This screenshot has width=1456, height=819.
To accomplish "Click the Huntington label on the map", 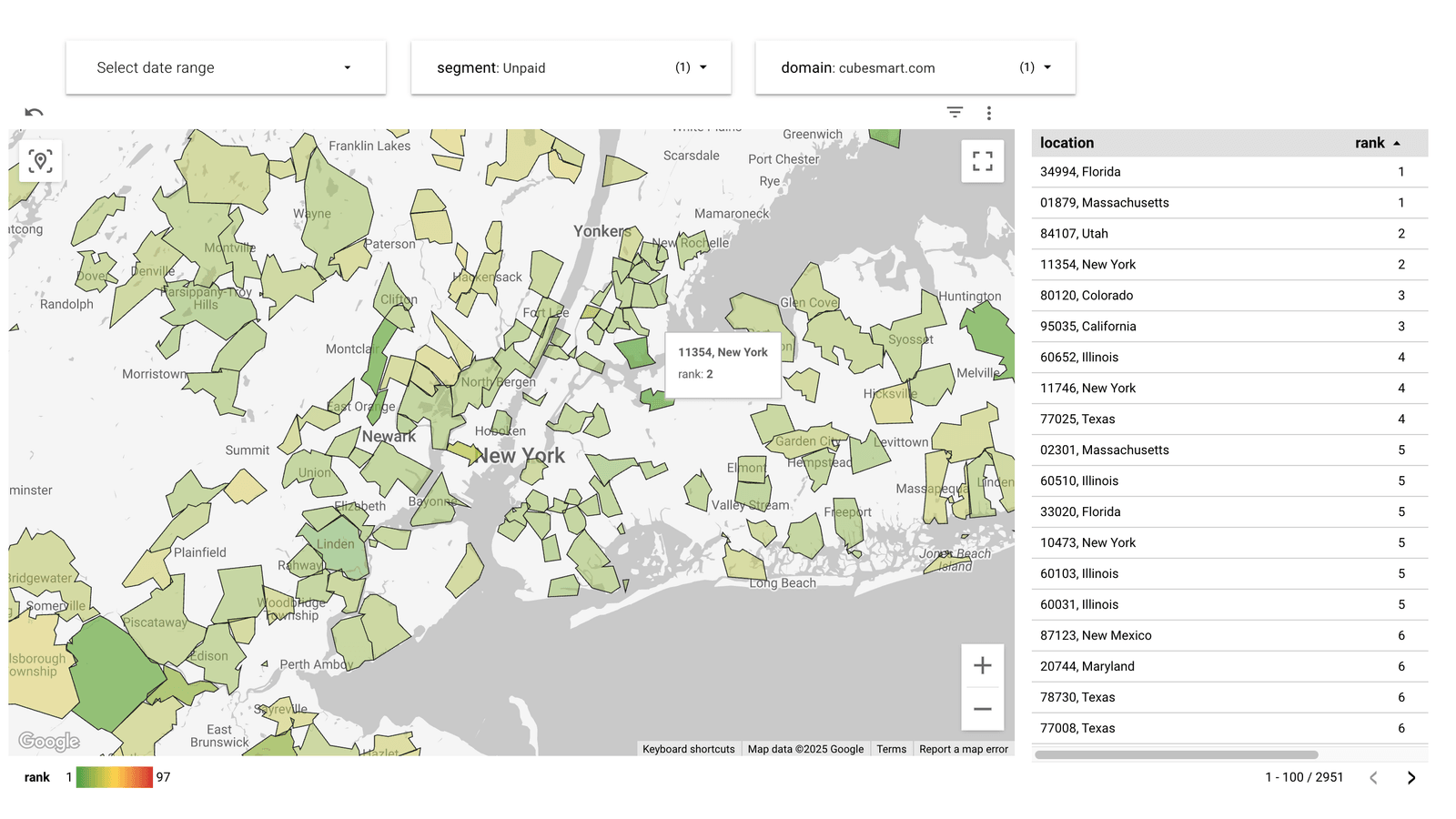I will click(970, 297).
